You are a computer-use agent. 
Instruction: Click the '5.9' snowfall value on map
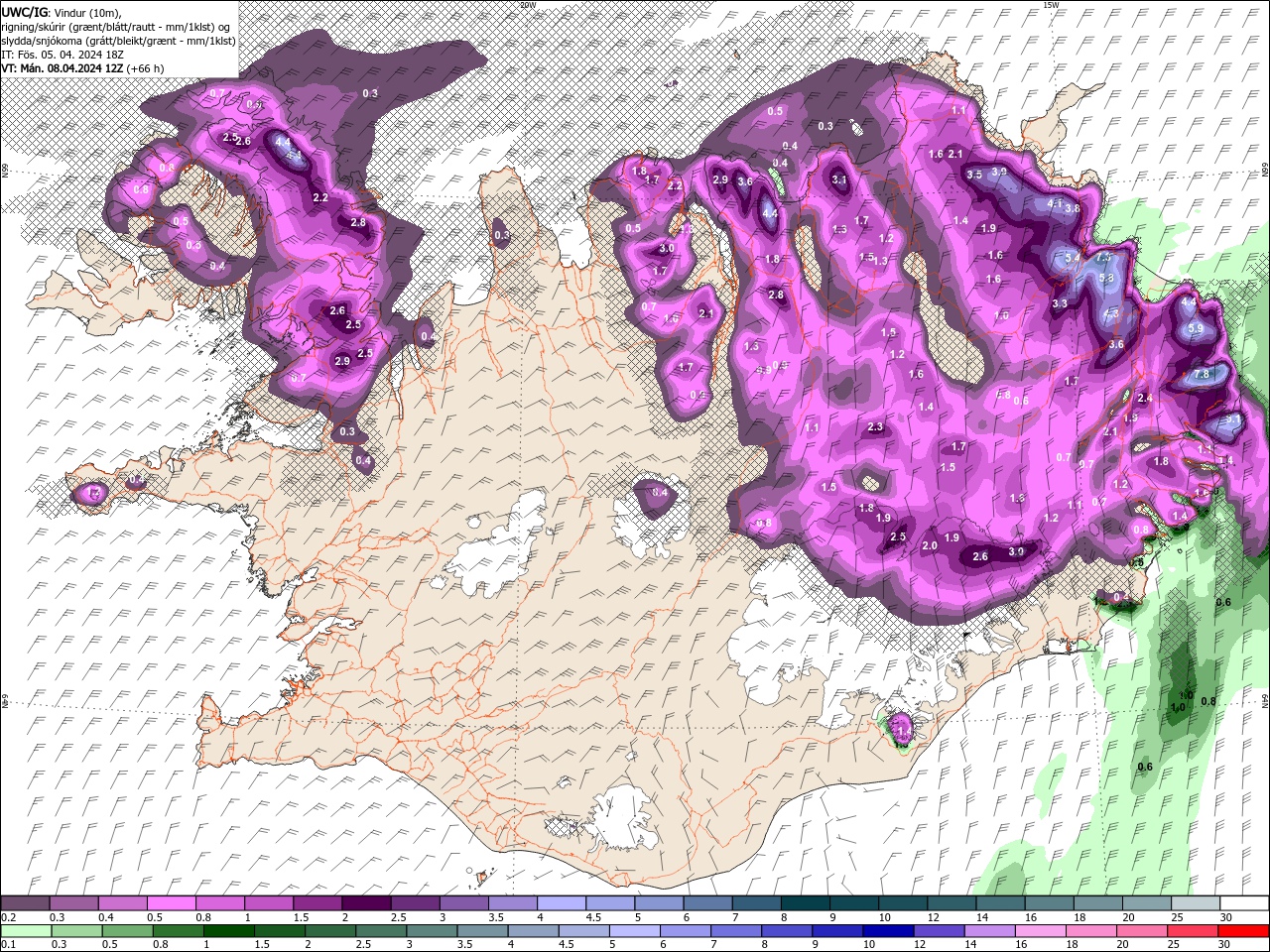coord(1196,328)
